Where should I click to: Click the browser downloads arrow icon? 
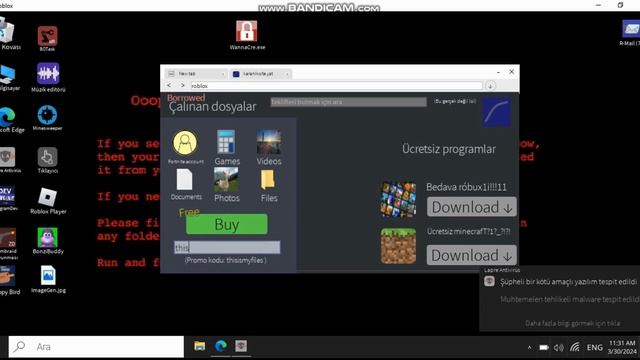490,86
